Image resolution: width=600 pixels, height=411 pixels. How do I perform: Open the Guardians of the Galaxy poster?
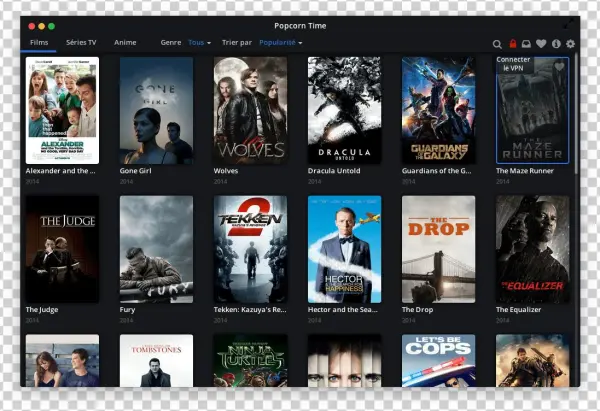439,110
